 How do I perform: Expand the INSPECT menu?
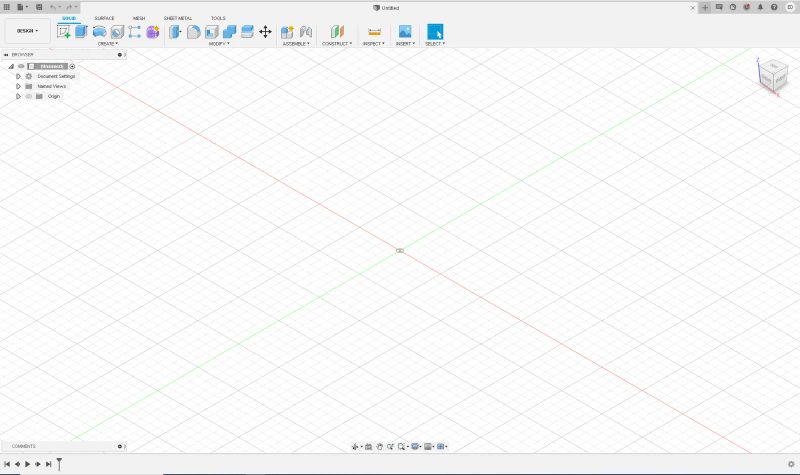coord(373,44)
